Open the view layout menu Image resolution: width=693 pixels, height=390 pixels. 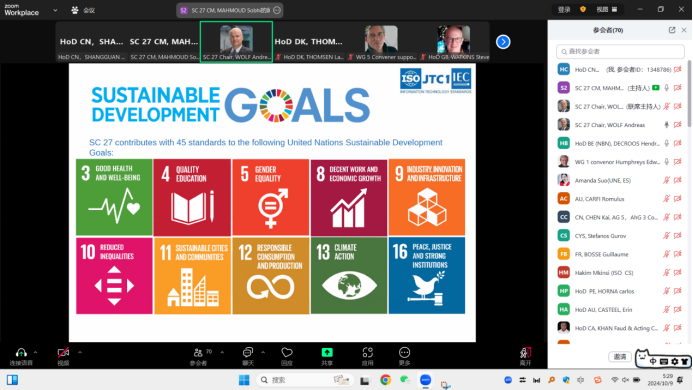(x=607, y=9)
